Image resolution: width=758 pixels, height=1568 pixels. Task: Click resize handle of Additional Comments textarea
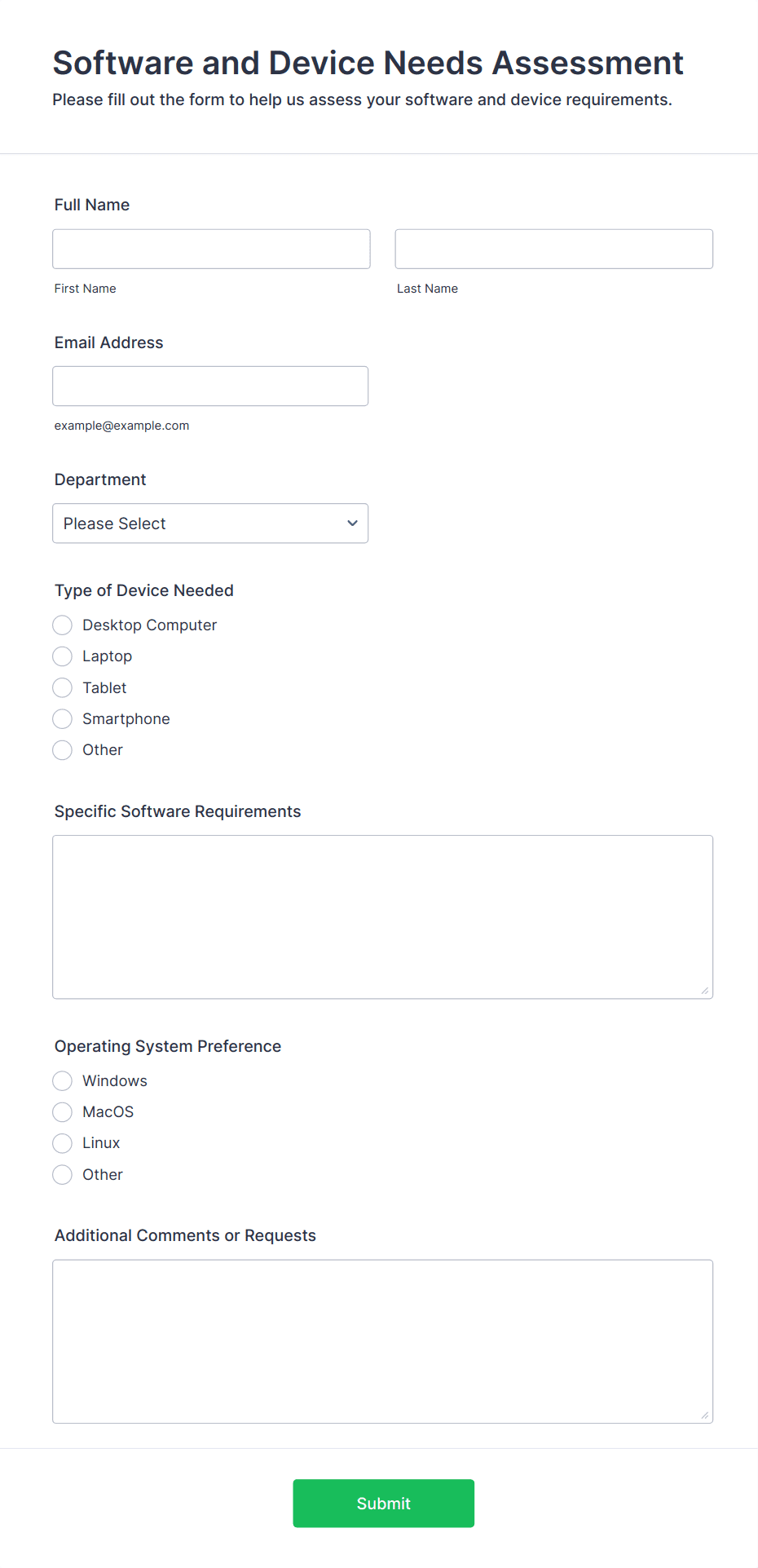[x=705, y=1416]
